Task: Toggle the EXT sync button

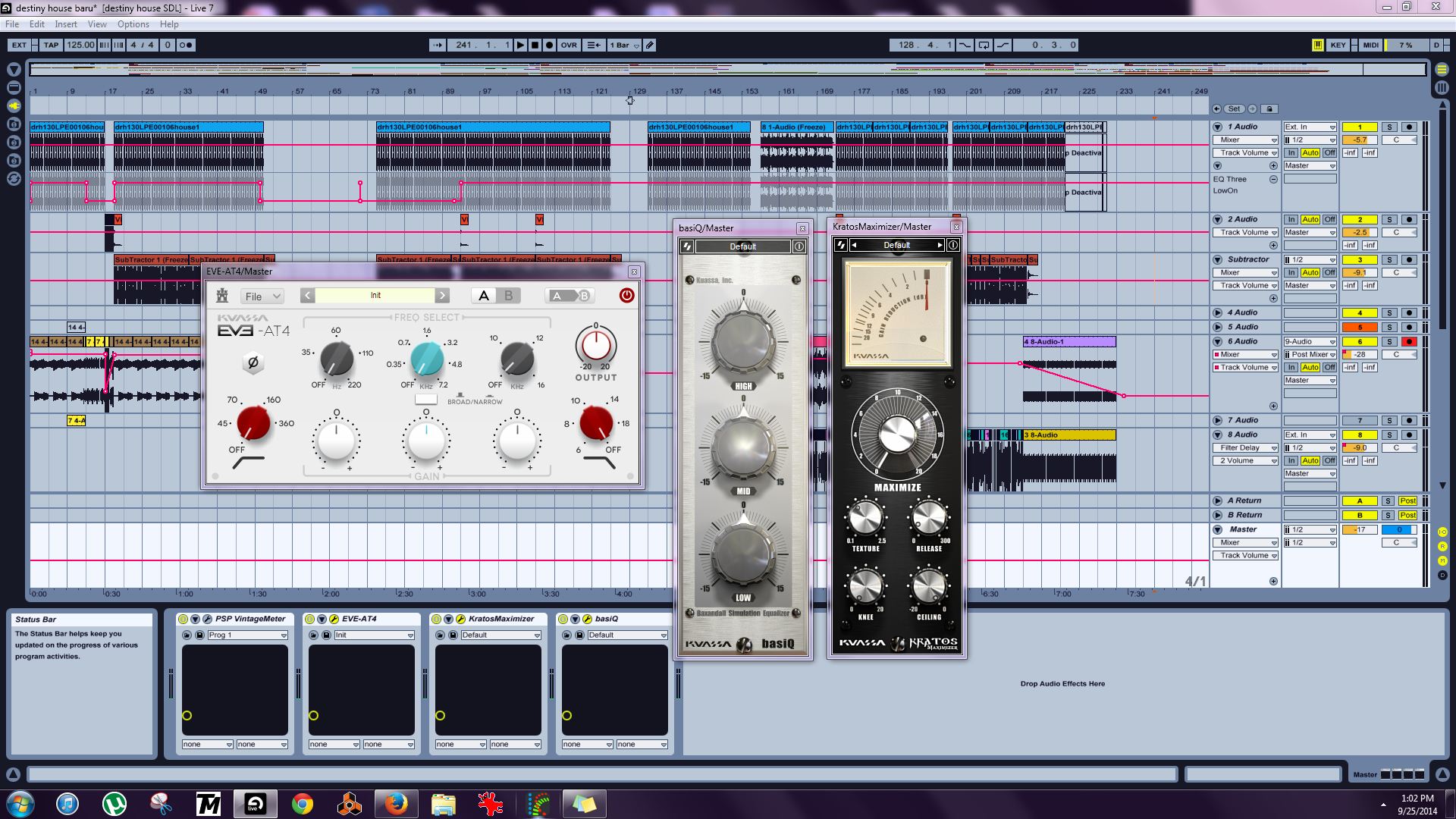Action: pos(19,45)
